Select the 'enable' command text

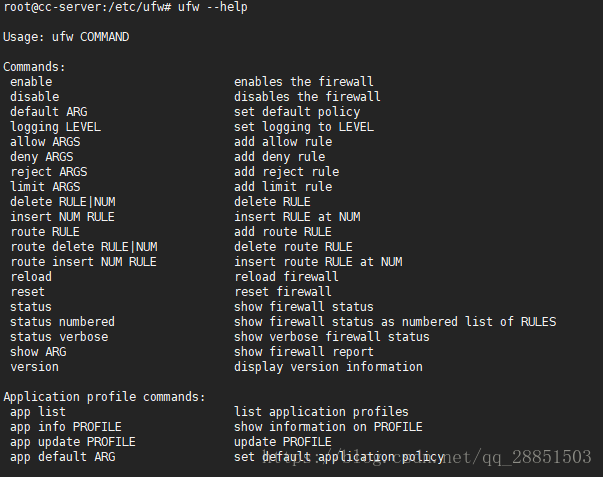click(31, 82)
